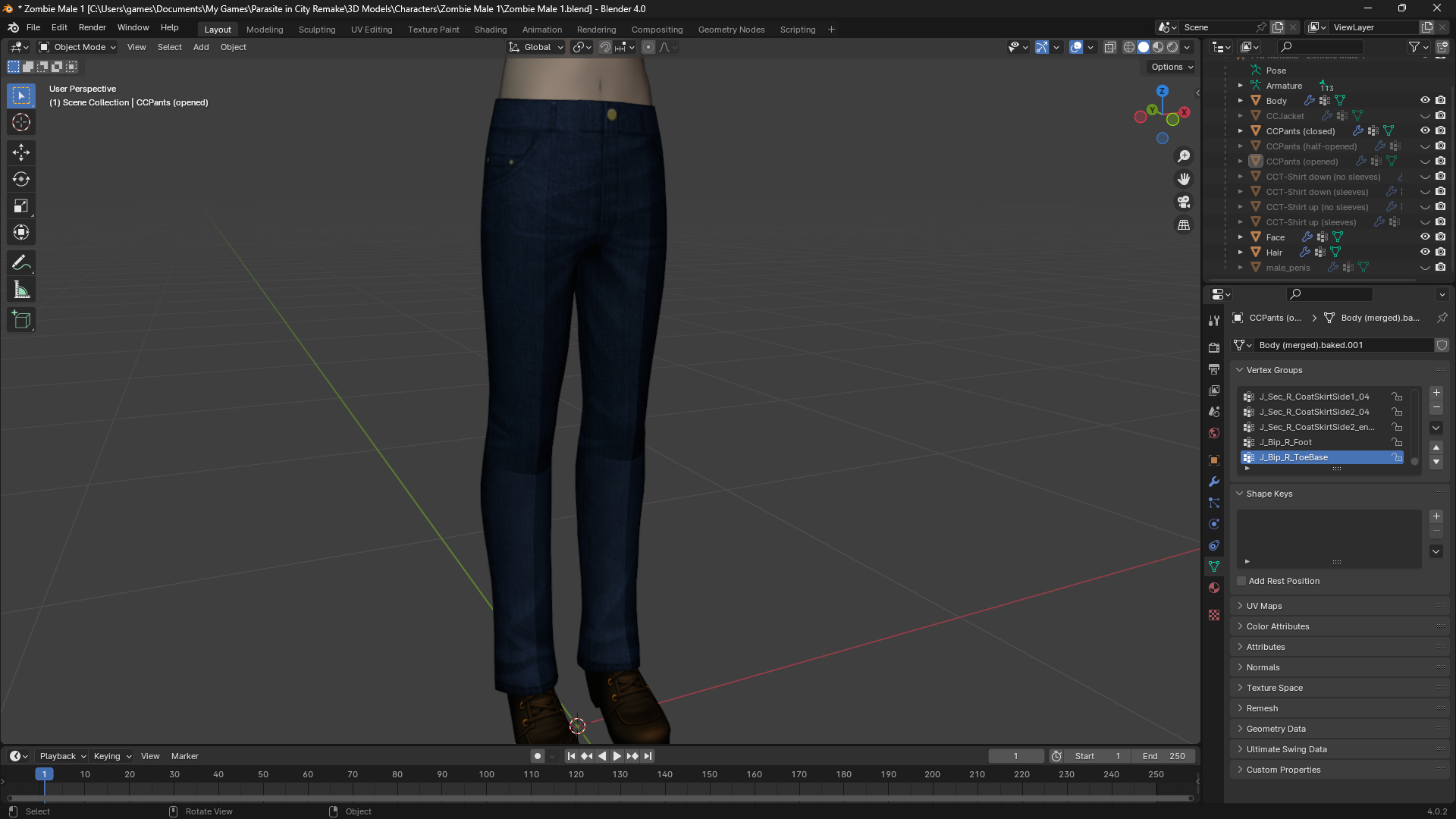Open Modifier properties tab
Viewport: 1456px width, 819px height.
click(x=1214, y=482)
